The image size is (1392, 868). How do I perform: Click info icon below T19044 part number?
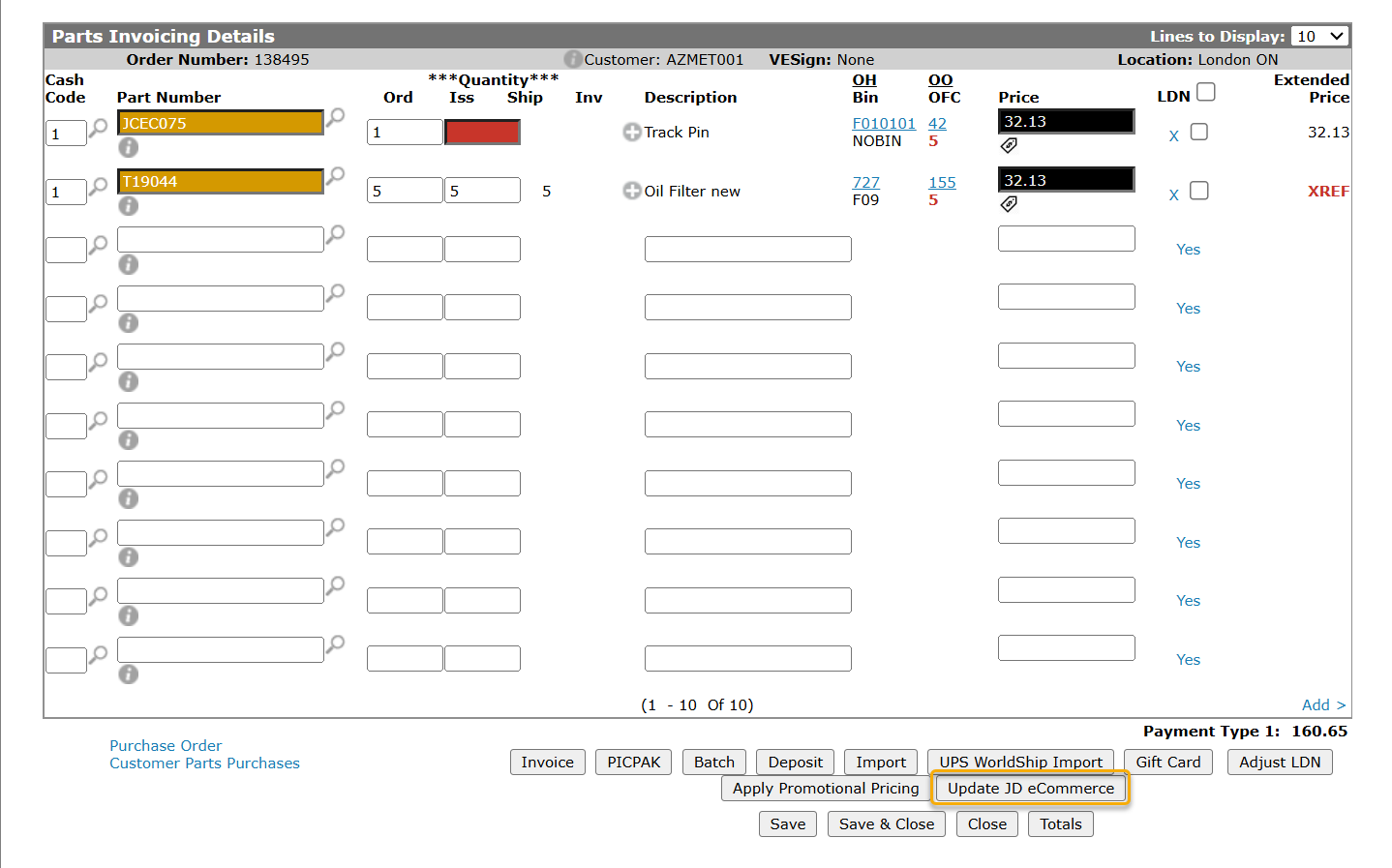pos(128,205)
